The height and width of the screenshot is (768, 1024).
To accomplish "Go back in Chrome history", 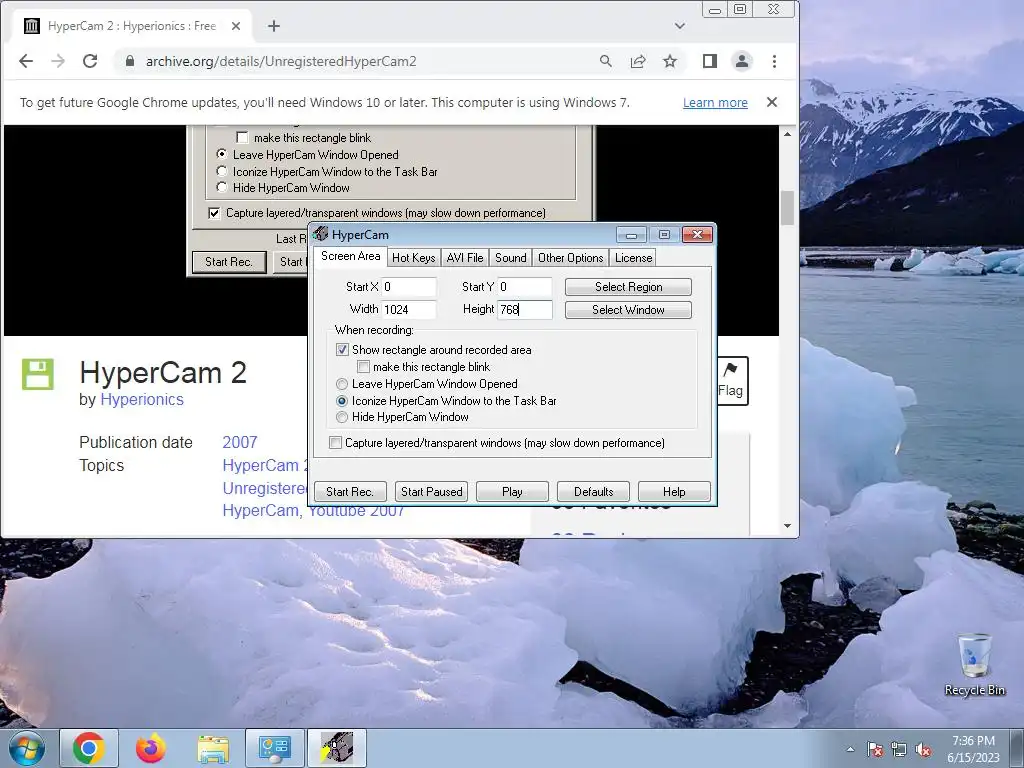I will pos(25,61).
